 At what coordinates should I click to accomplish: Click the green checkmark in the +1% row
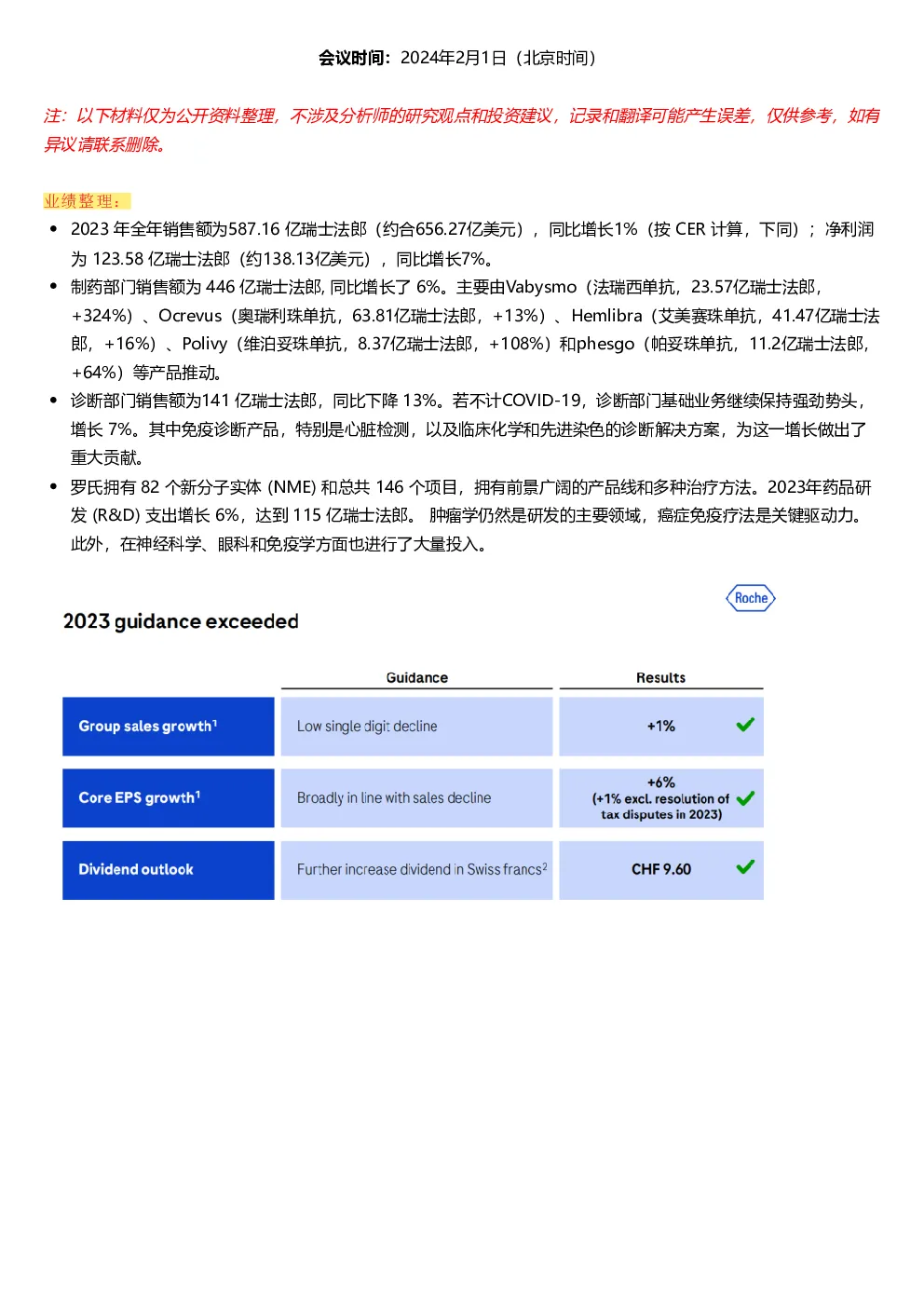pos(745,725)
